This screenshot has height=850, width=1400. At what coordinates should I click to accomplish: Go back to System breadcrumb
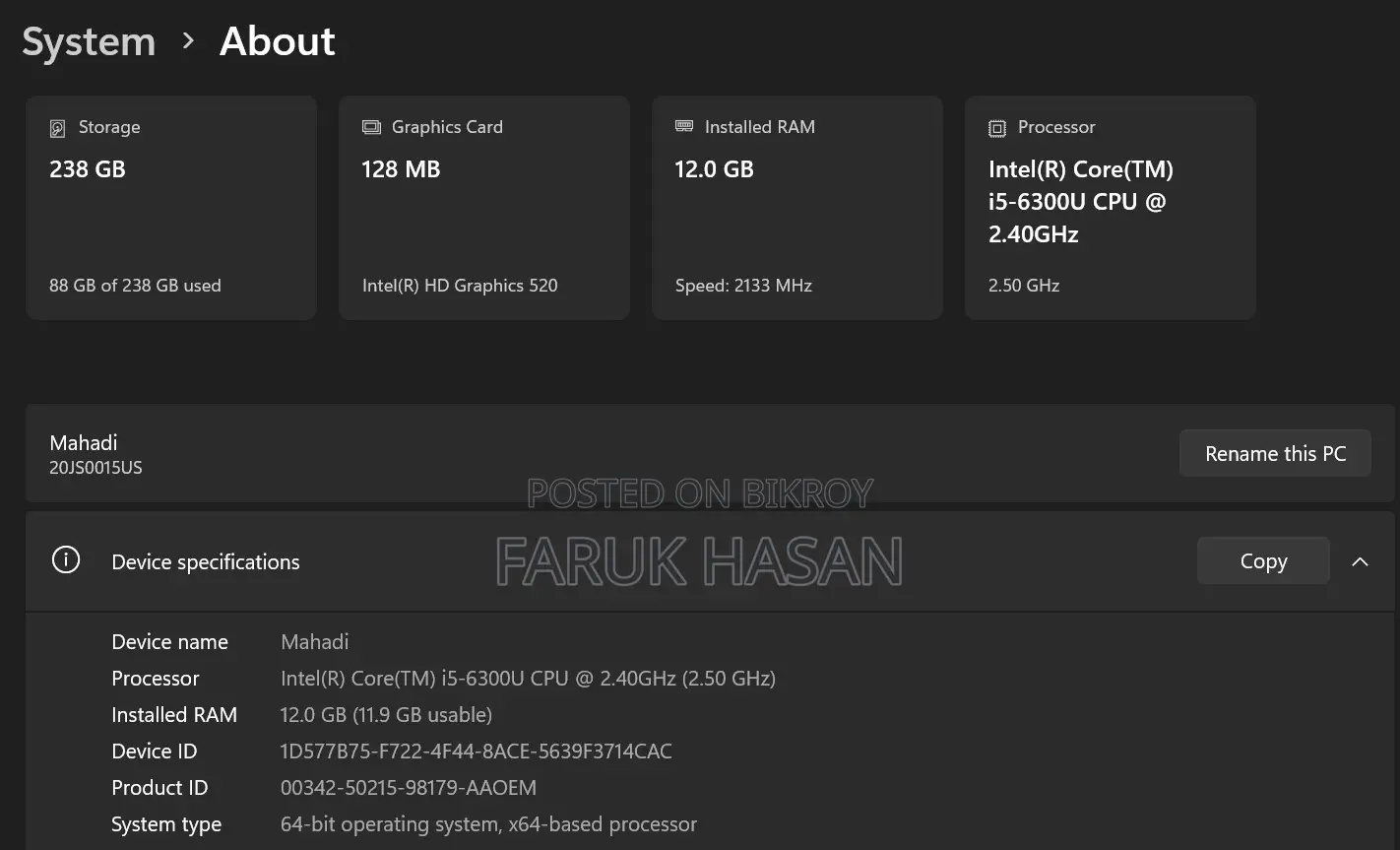click(89, 41)
